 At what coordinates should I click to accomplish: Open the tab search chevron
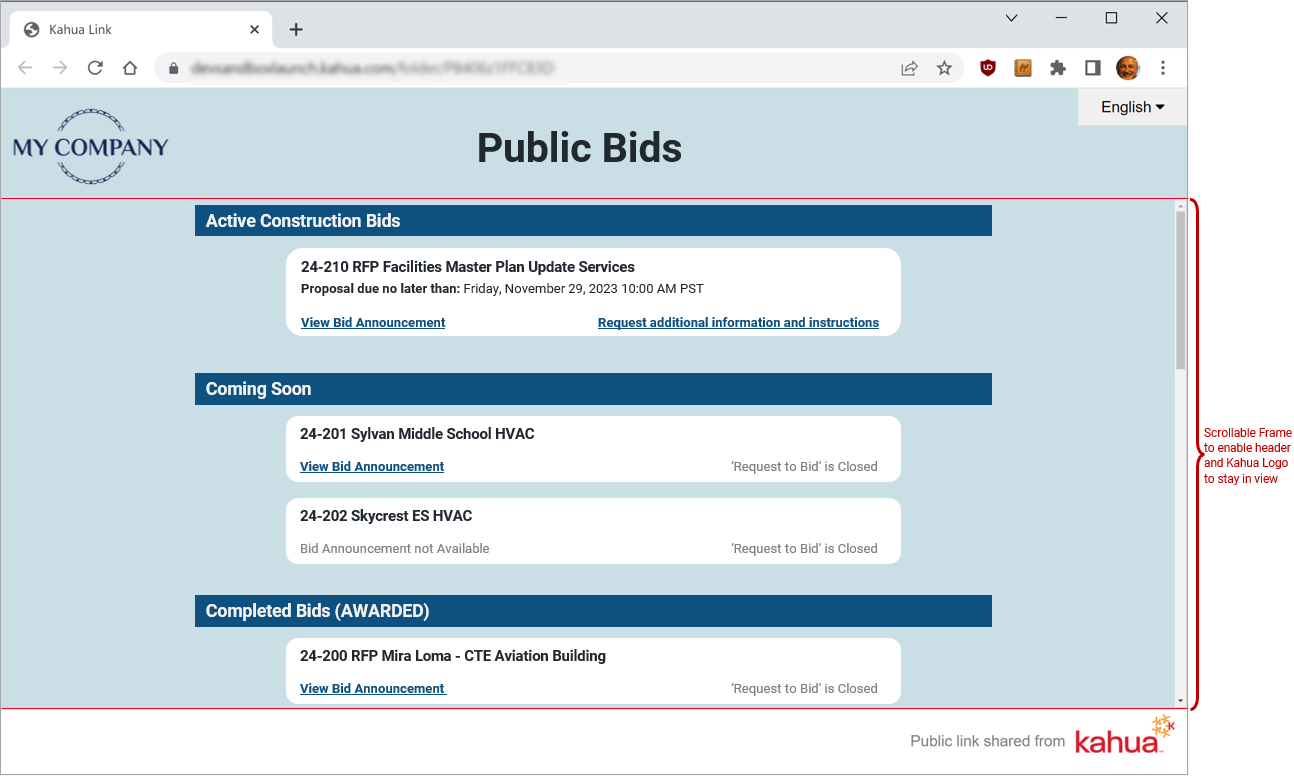pyautogui.click(x=1011, y=18)
